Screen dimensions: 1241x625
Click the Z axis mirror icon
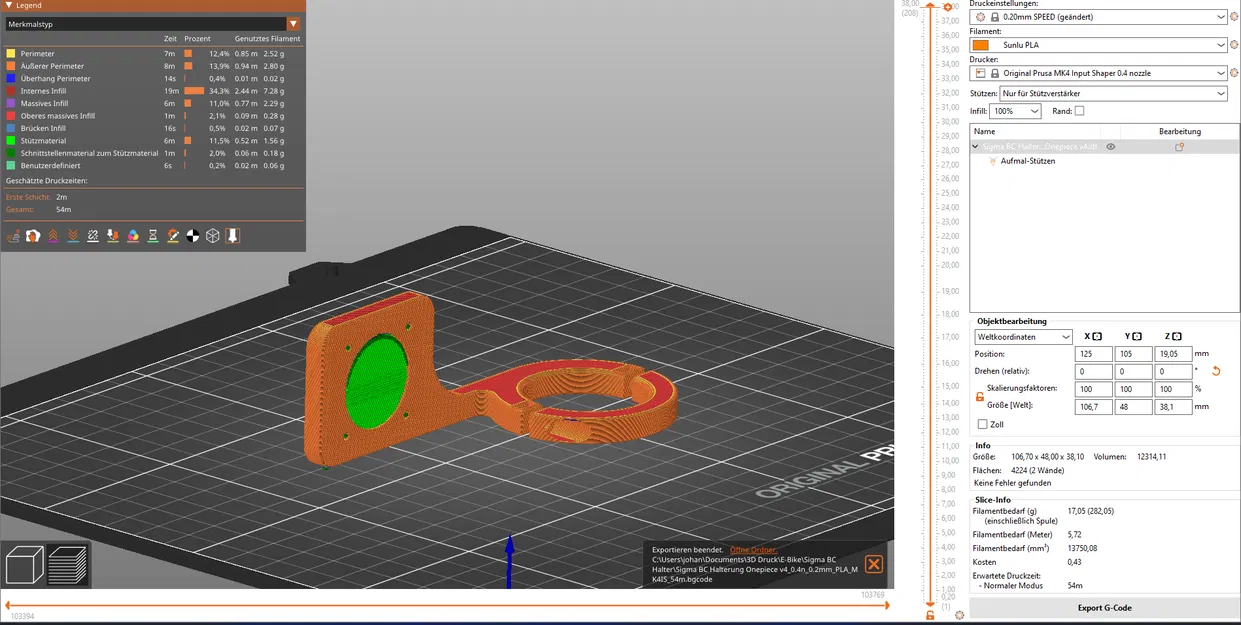point(1177,337)
